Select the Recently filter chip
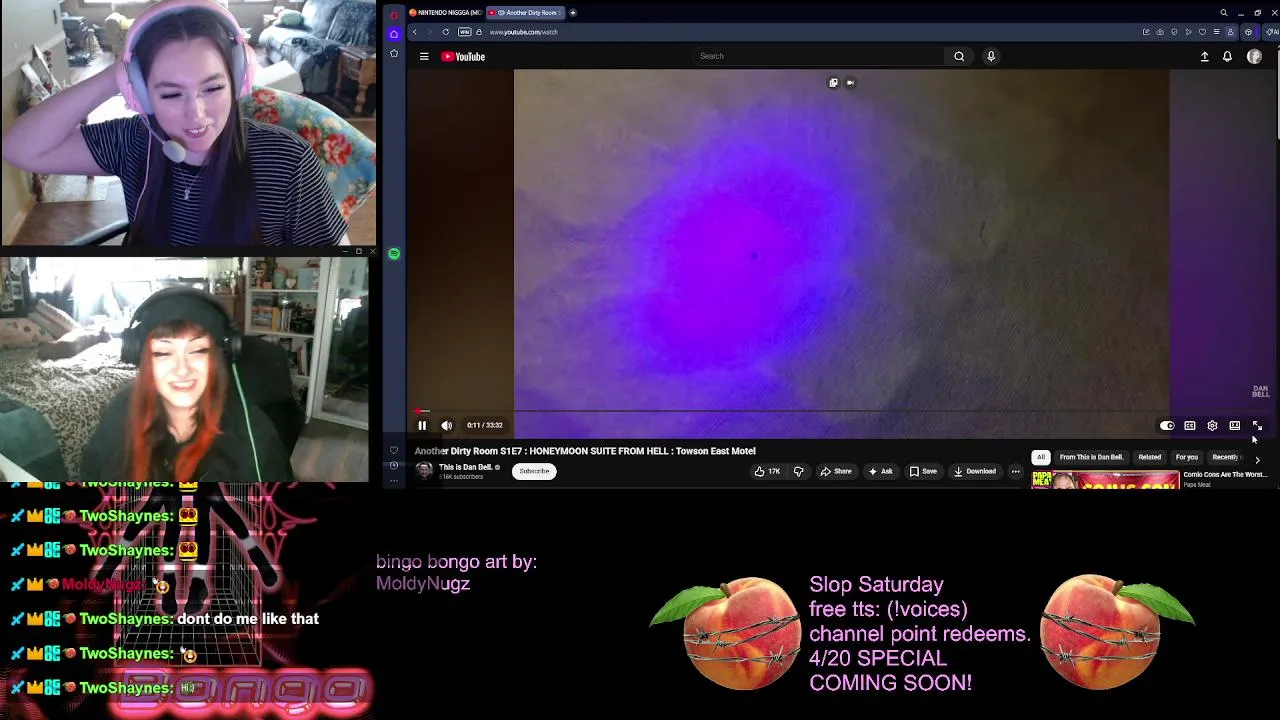 [x=1226, y=457]
